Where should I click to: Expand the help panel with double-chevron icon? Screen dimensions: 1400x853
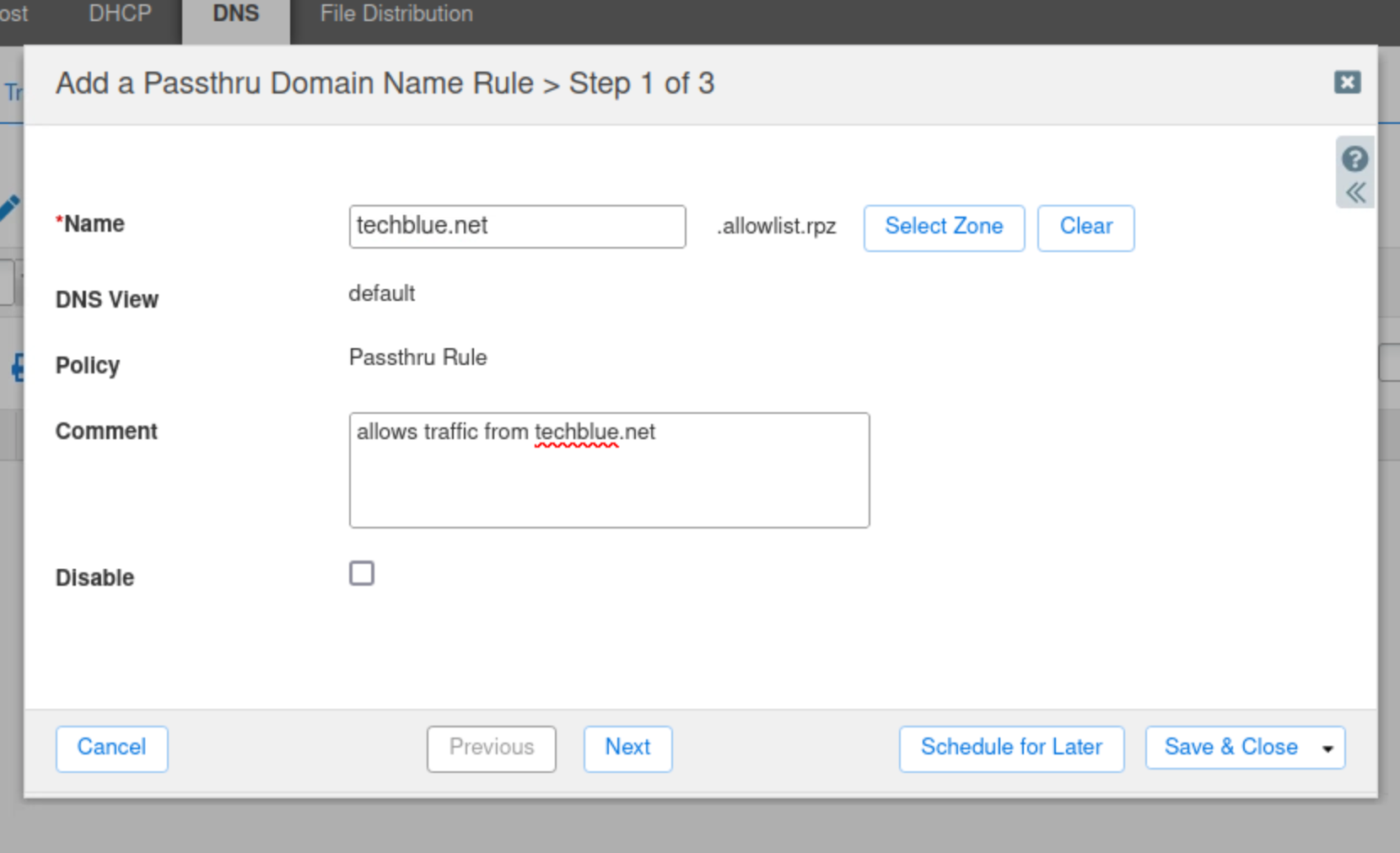1354,193
